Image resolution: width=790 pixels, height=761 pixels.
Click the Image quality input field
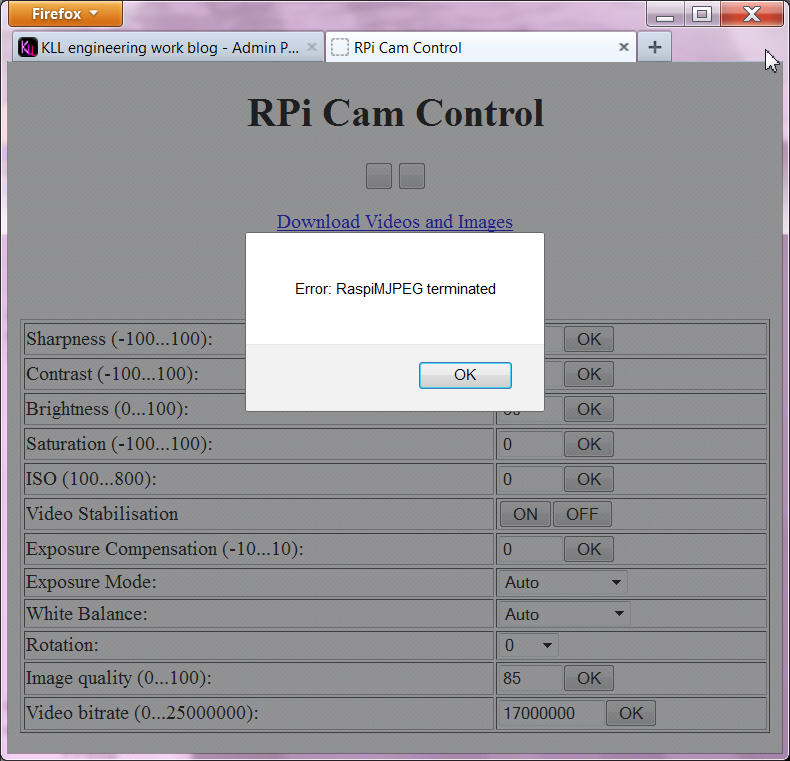(x=530, y=678)
